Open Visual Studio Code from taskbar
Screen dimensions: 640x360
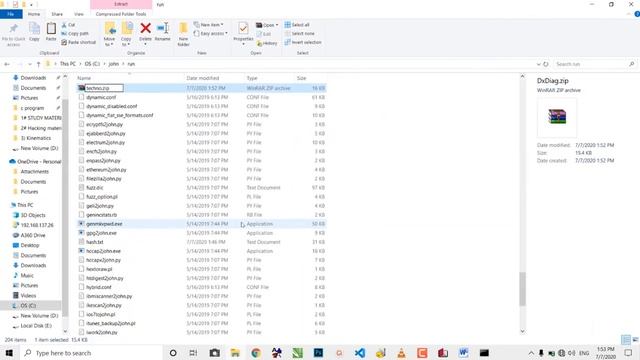(360, 353)
